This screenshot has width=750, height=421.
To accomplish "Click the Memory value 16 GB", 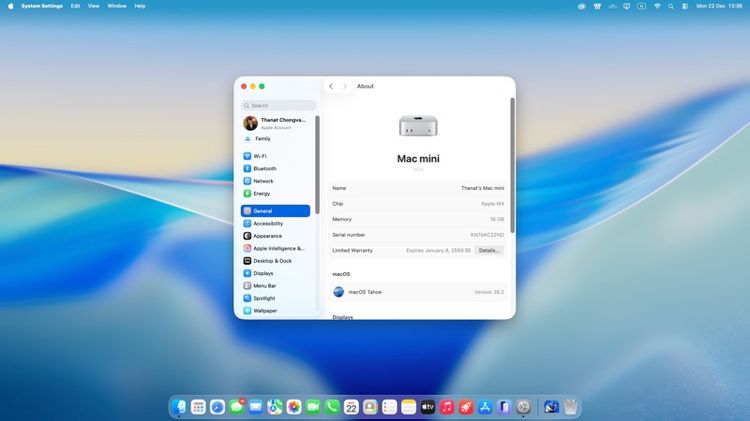I will 496,219.
